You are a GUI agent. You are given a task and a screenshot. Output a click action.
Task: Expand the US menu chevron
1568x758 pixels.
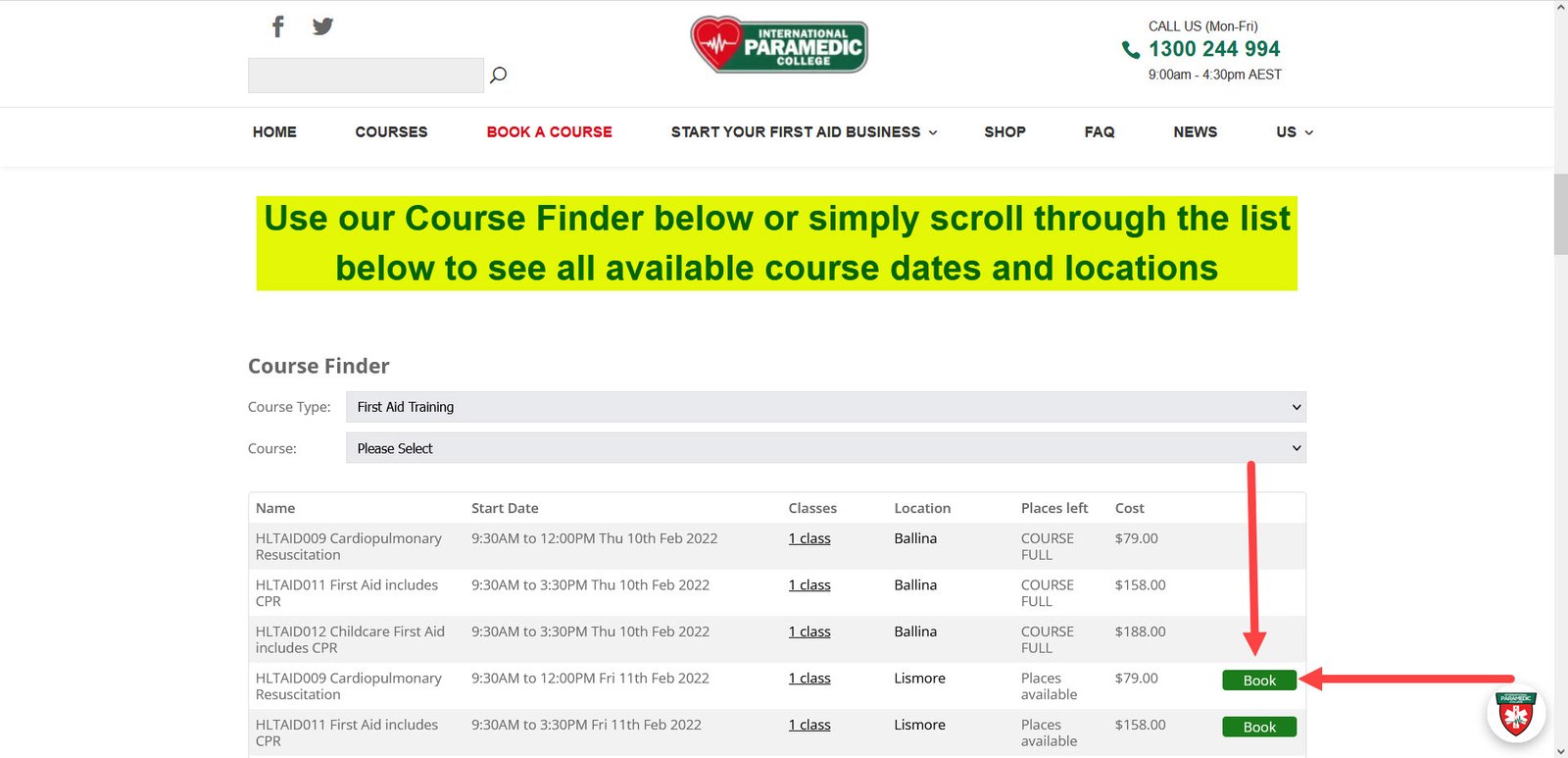point(1308,132)
